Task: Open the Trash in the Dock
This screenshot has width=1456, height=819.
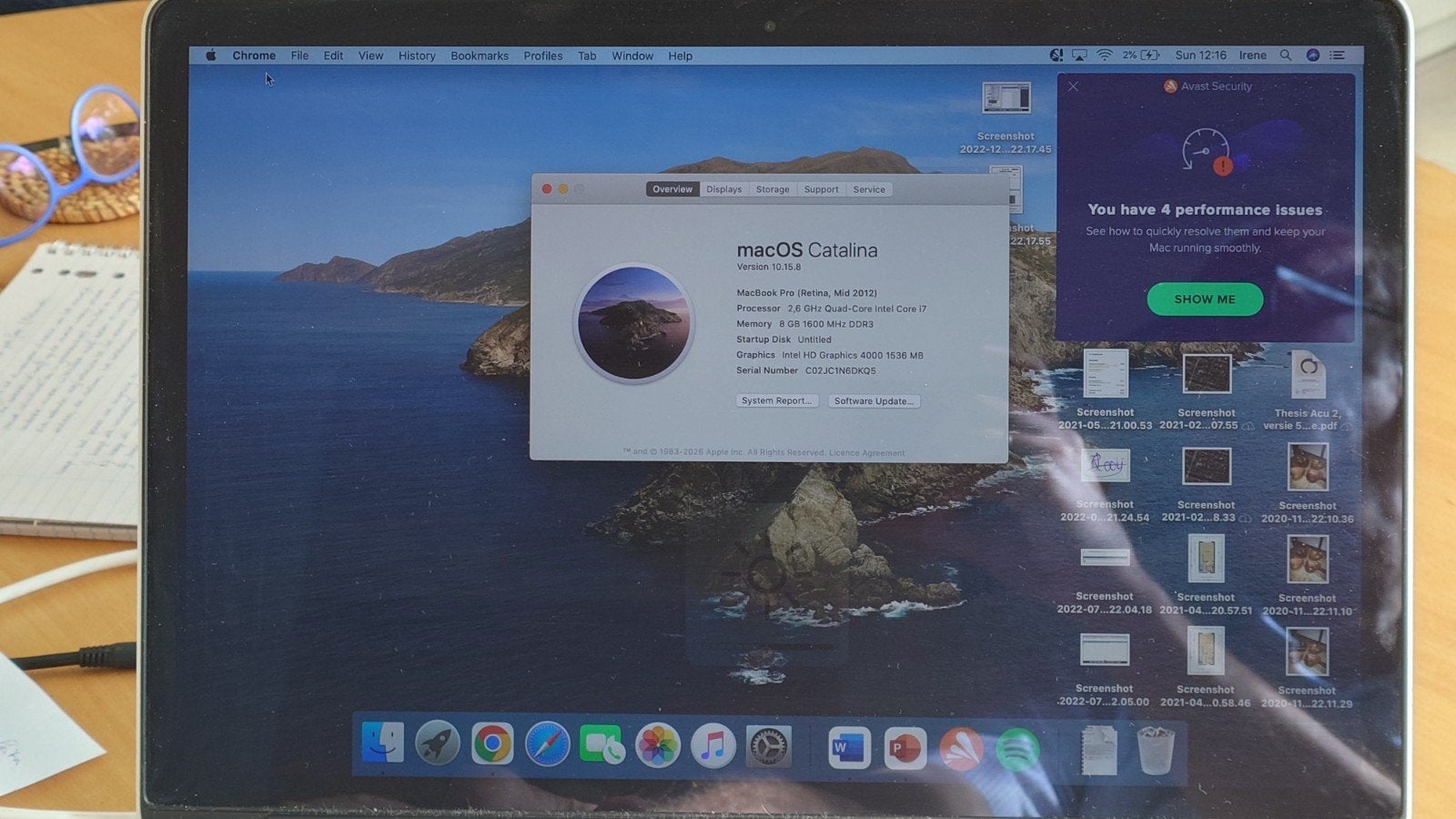Action: [x=1156, y=751]
